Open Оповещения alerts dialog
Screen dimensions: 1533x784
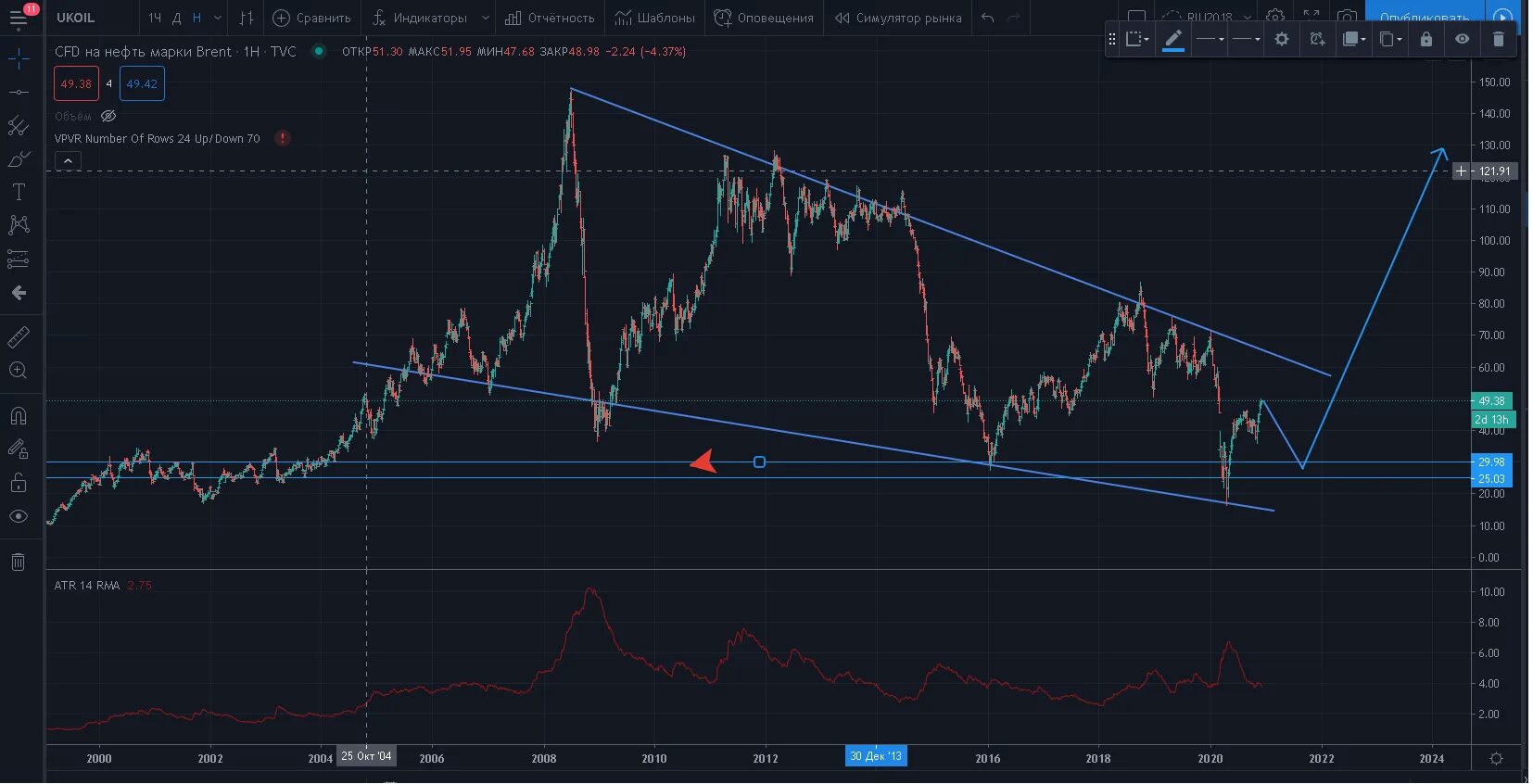(765, 18)
